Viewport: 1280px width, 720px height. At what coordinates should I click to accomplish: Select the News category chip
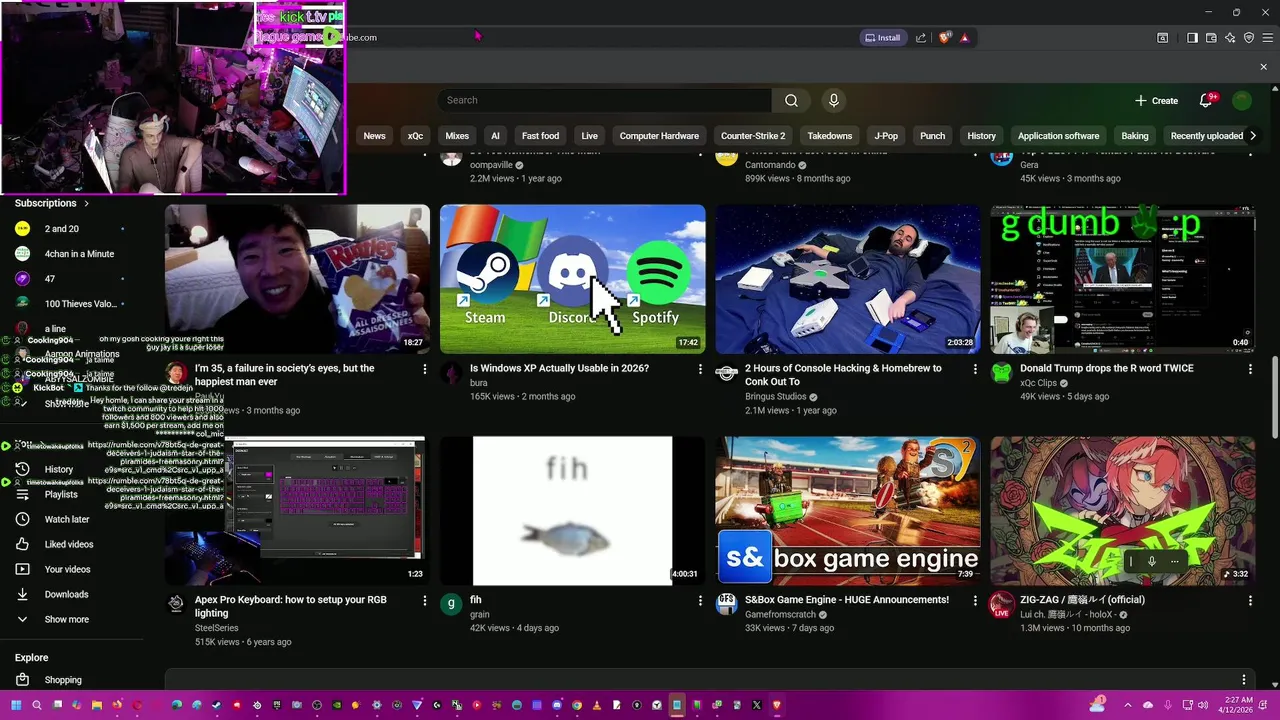(374, 136)
